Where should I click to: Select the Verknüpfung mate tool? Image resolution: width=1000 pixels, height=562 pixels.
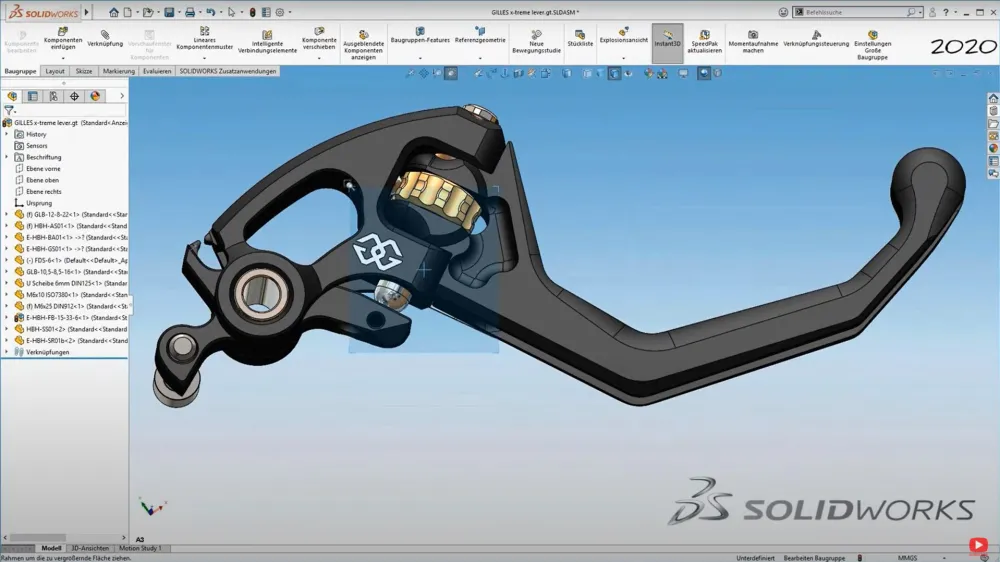point(105,39)
